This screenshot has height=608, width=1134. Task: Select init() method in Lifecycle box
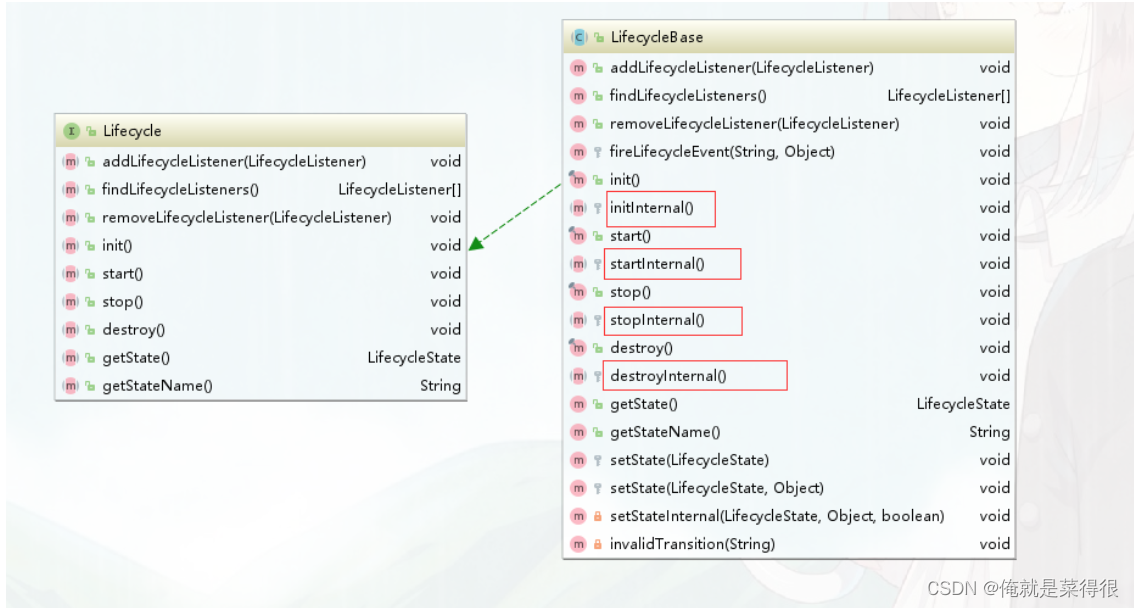117,246
